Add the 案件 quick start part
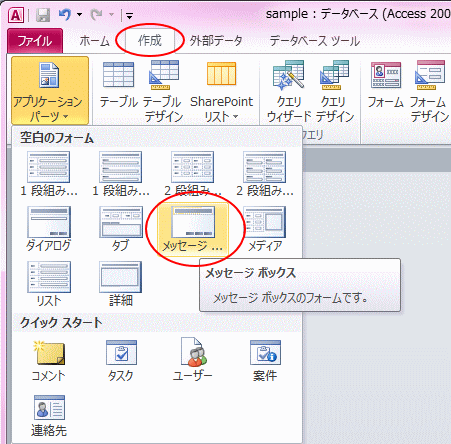The width and height of the screenshot is (451, 444). tap(265, 361)
